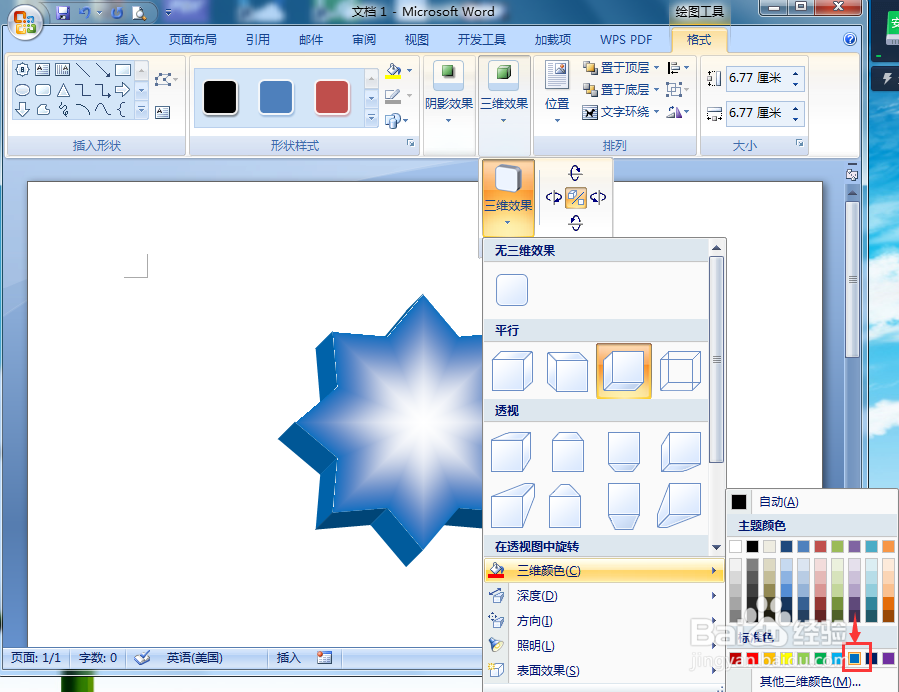Apply the red shape style swatch
The width and height of the screenshot is (899, 692).
332,97
